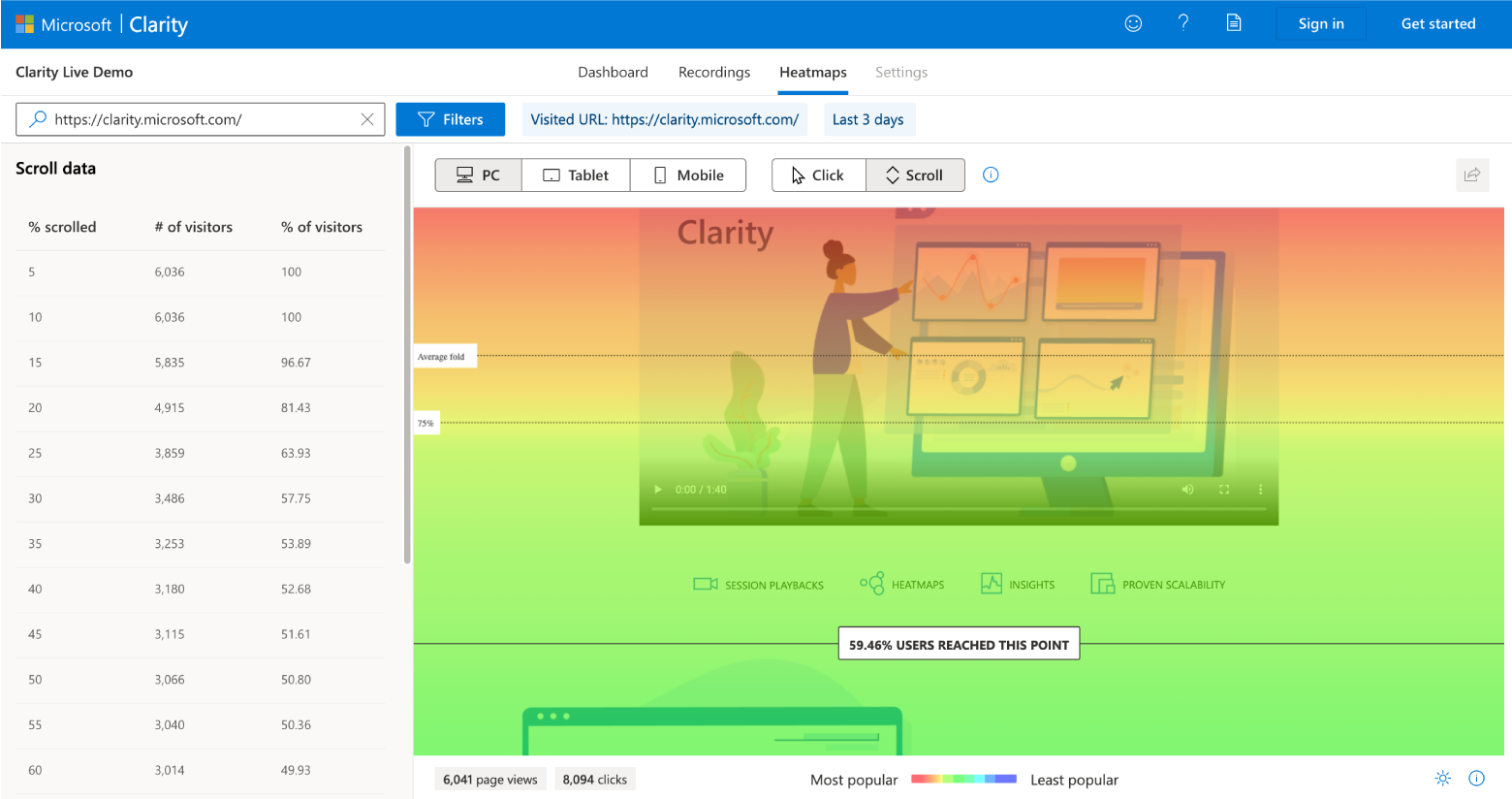This screenshot has width=1512, height=799.
Task: Click the documentation icon in top bar
Action: (x=1234, y=22)
